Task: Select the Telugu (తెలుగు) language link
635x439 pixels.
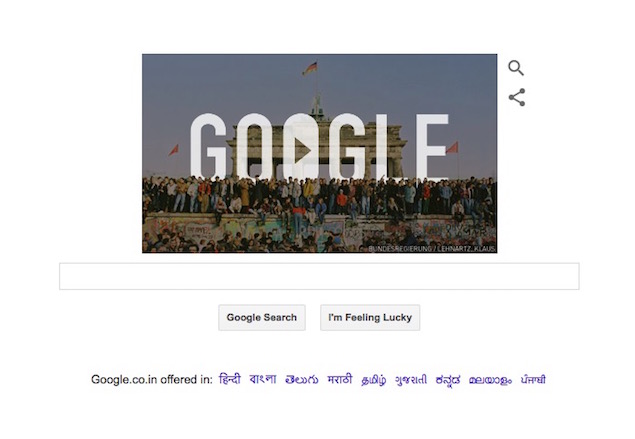Action: tap(302, 380)
